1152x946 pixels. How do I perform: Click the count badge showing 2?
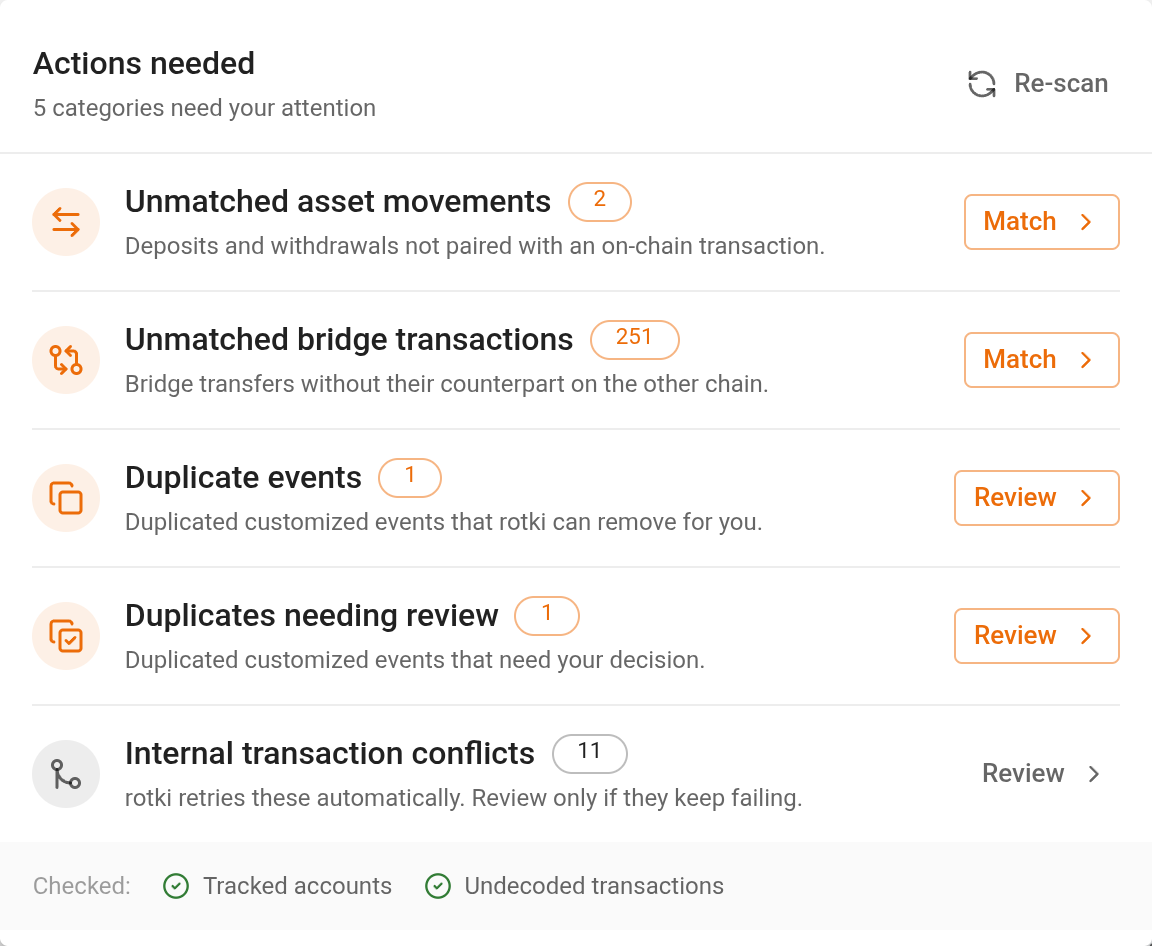click(x=600, y=201)
